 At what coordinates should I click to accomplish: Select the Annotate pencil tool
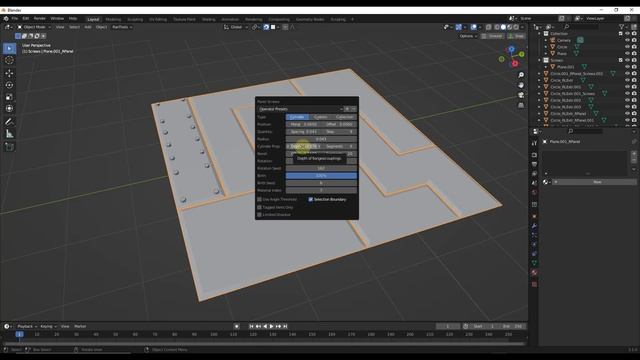(x=9, y=122)
